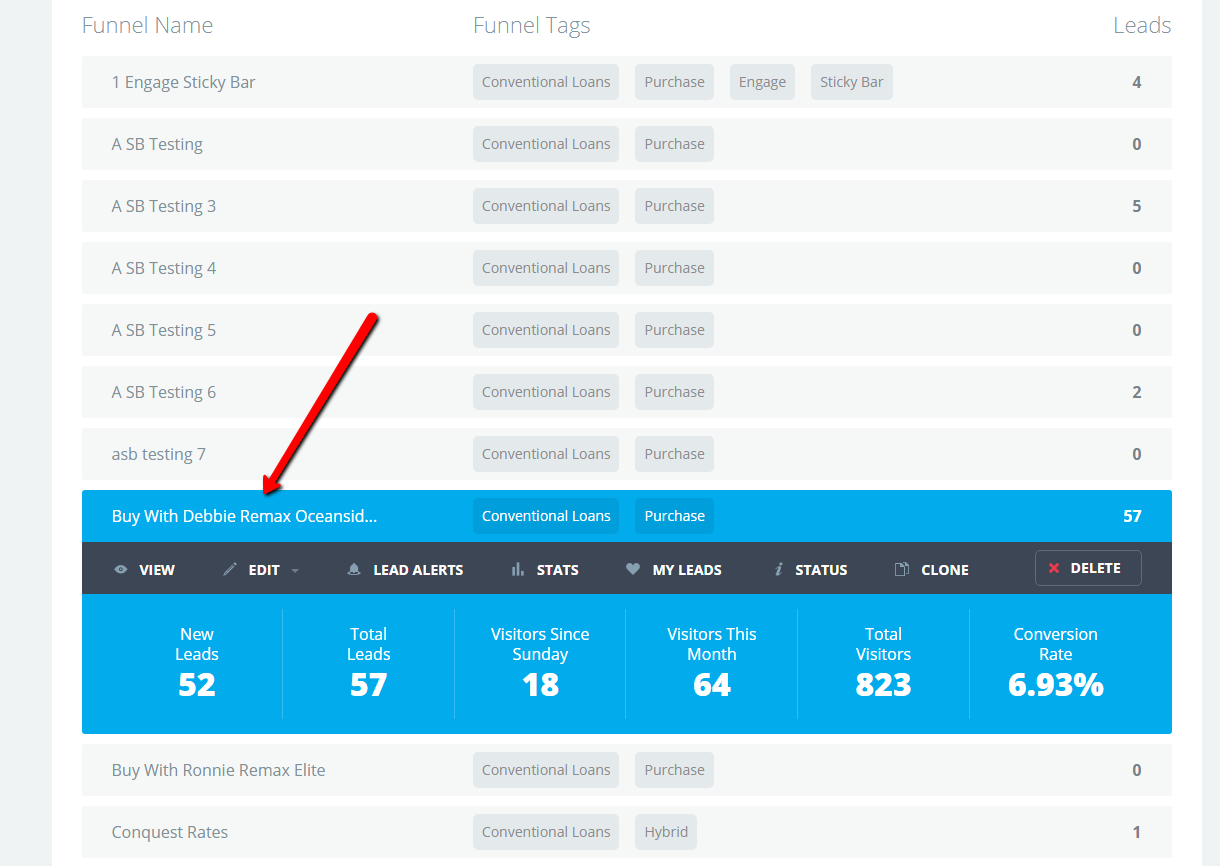Click Purchase tag on asb testing 7 row
1220x866 pixels.
tap(674, 454)
